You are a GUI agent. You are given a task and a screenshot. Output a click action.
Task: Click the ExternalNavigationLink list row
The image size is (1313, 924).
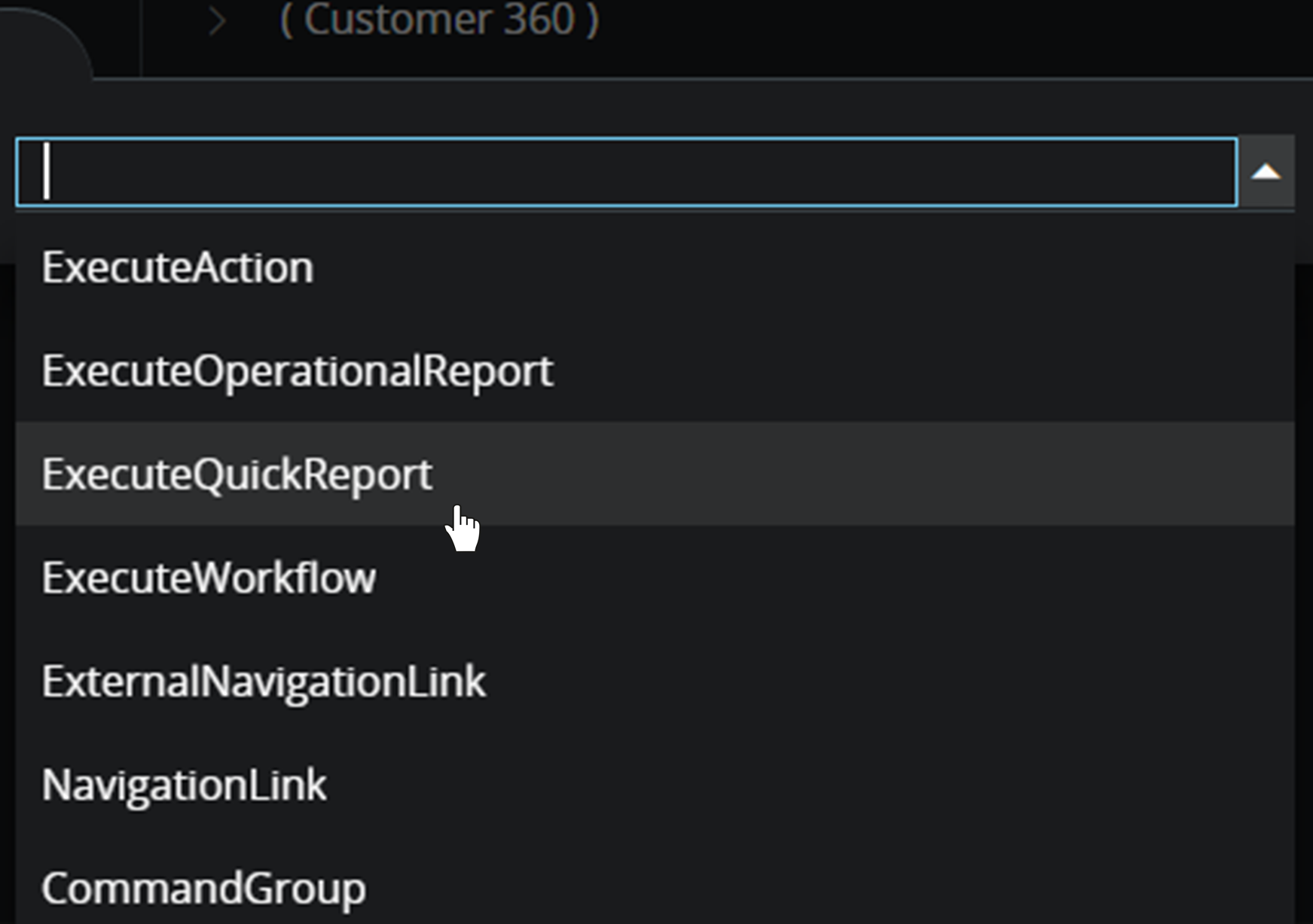coord(654,682)
